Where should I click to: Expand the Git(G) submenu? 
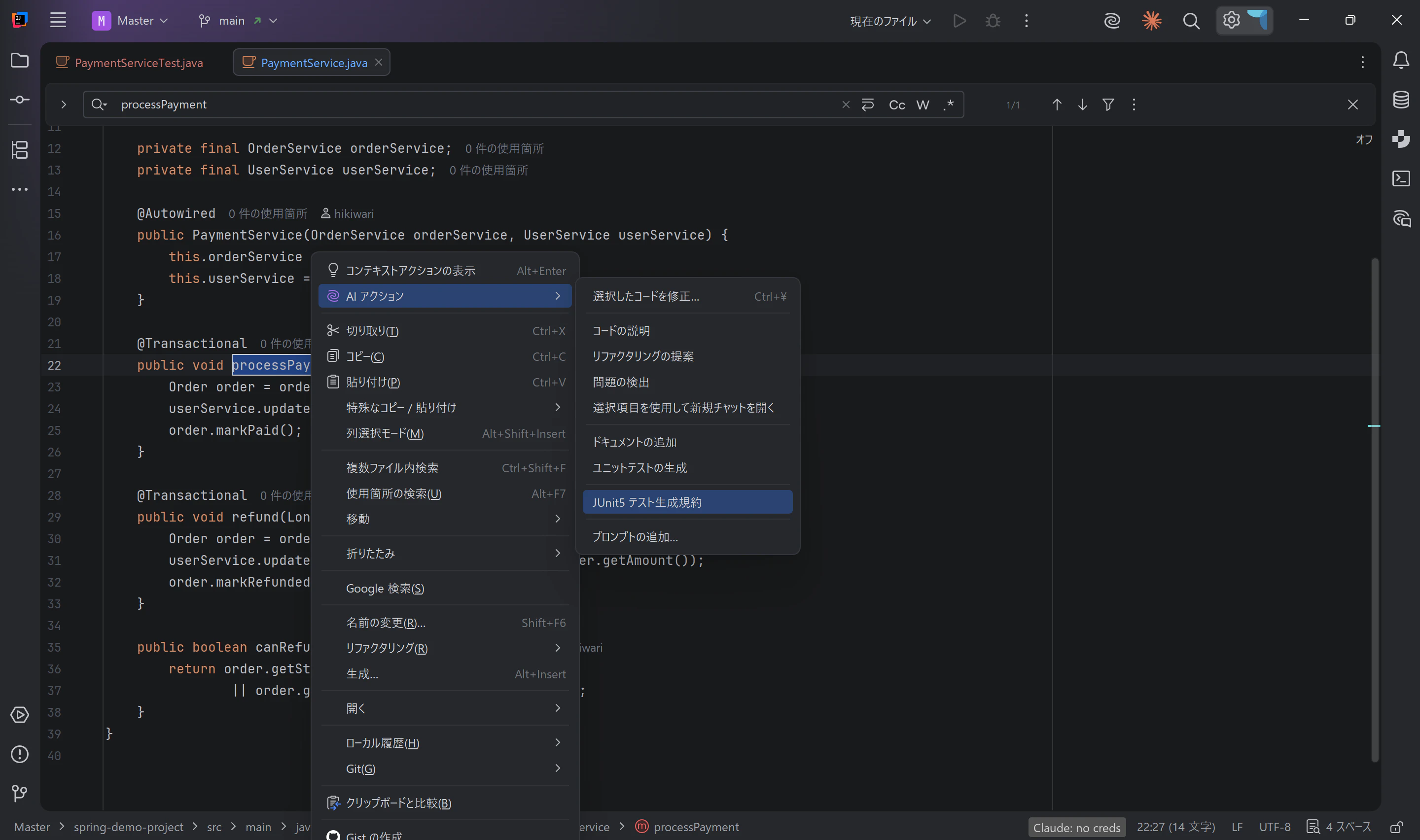click(x=445, y=769)
